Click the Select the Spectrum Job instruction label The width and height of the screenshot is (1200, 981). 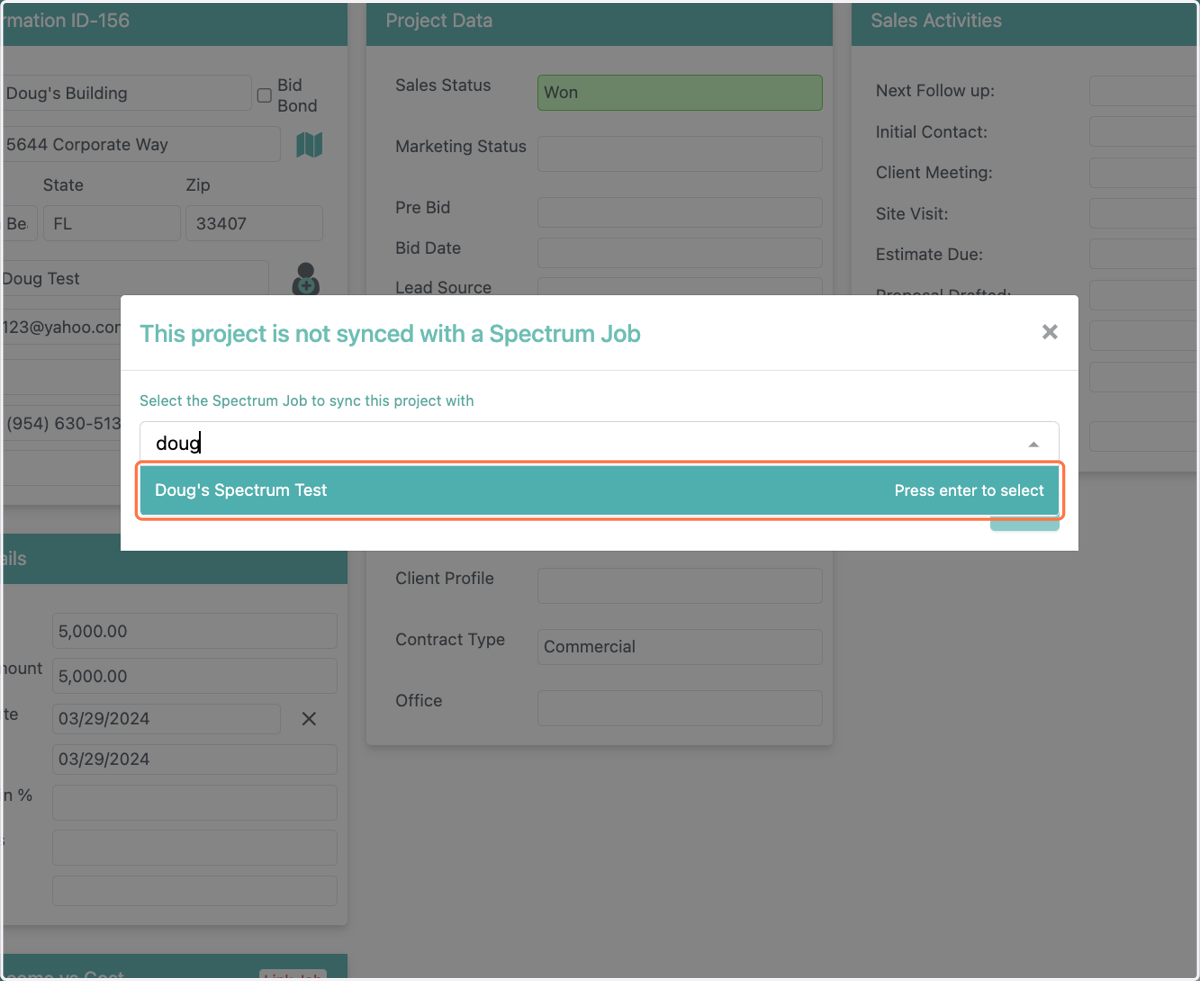306,401
